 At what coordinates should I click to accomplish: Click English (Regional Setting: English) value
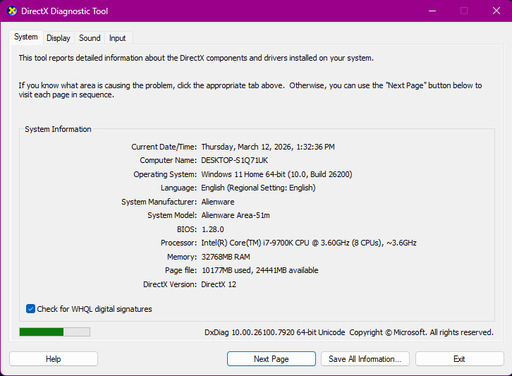258,188
